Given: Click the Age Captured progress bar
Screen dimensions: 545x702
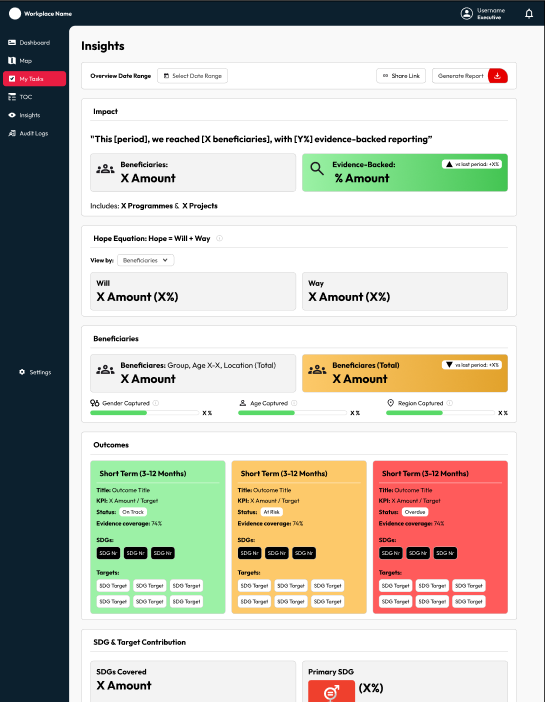Looking at the screenshot, I should (292, 413).
